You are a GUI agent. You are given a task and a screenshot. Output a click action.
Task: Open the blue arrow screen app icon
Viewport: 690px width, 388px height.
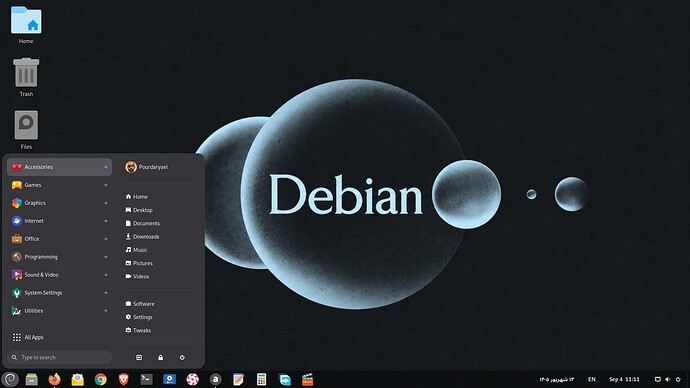[285, 379]
